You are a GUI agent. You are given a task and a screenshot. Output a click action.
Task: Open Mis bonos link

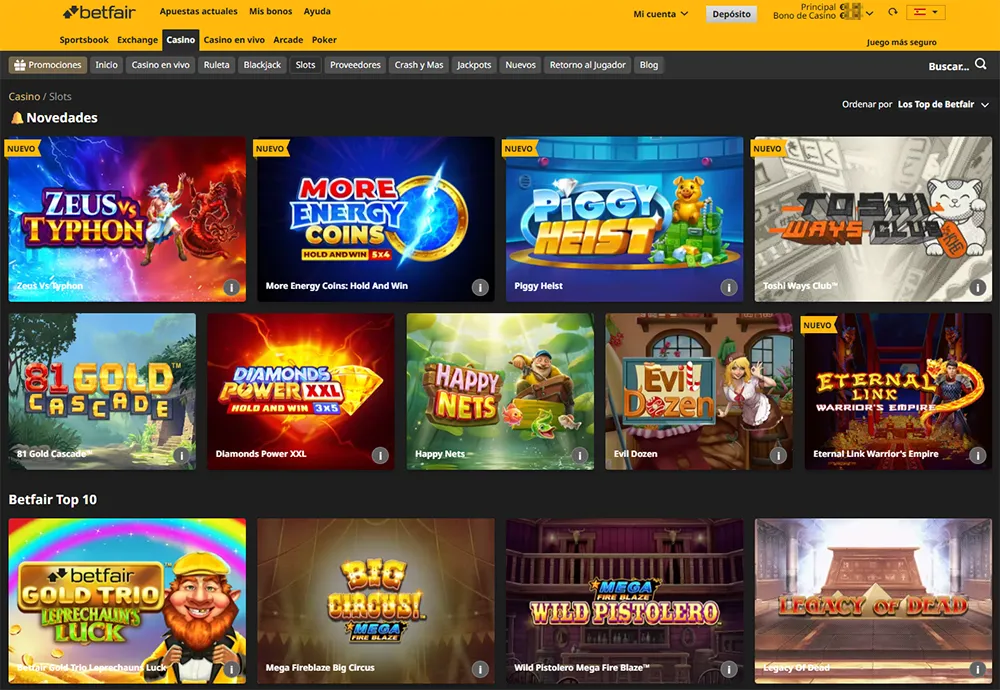(x=270, y=11)
